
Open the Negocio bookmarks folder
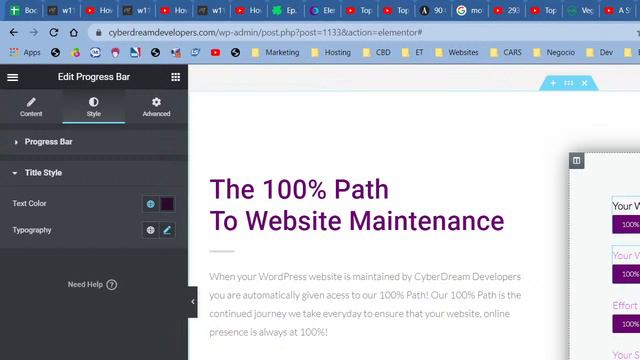click(x=554, y=52)
